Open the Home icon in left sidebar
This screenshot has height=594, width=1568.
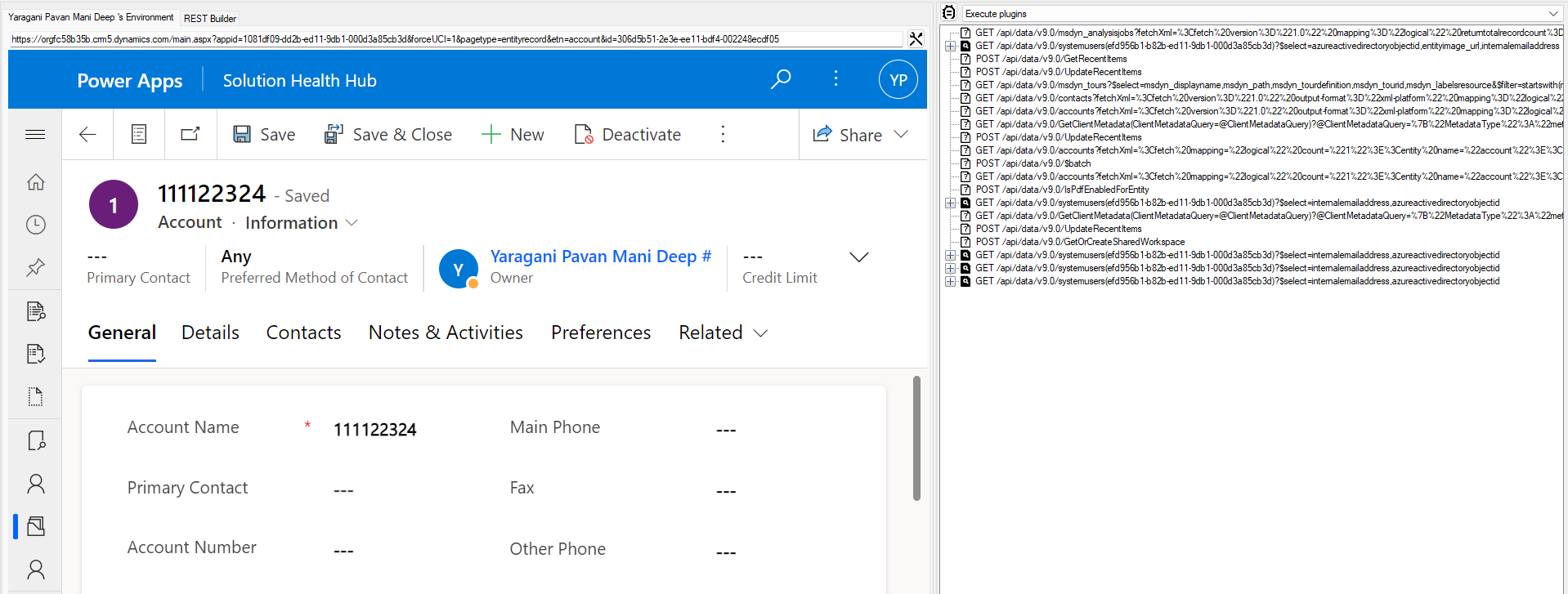coord(35,182)
